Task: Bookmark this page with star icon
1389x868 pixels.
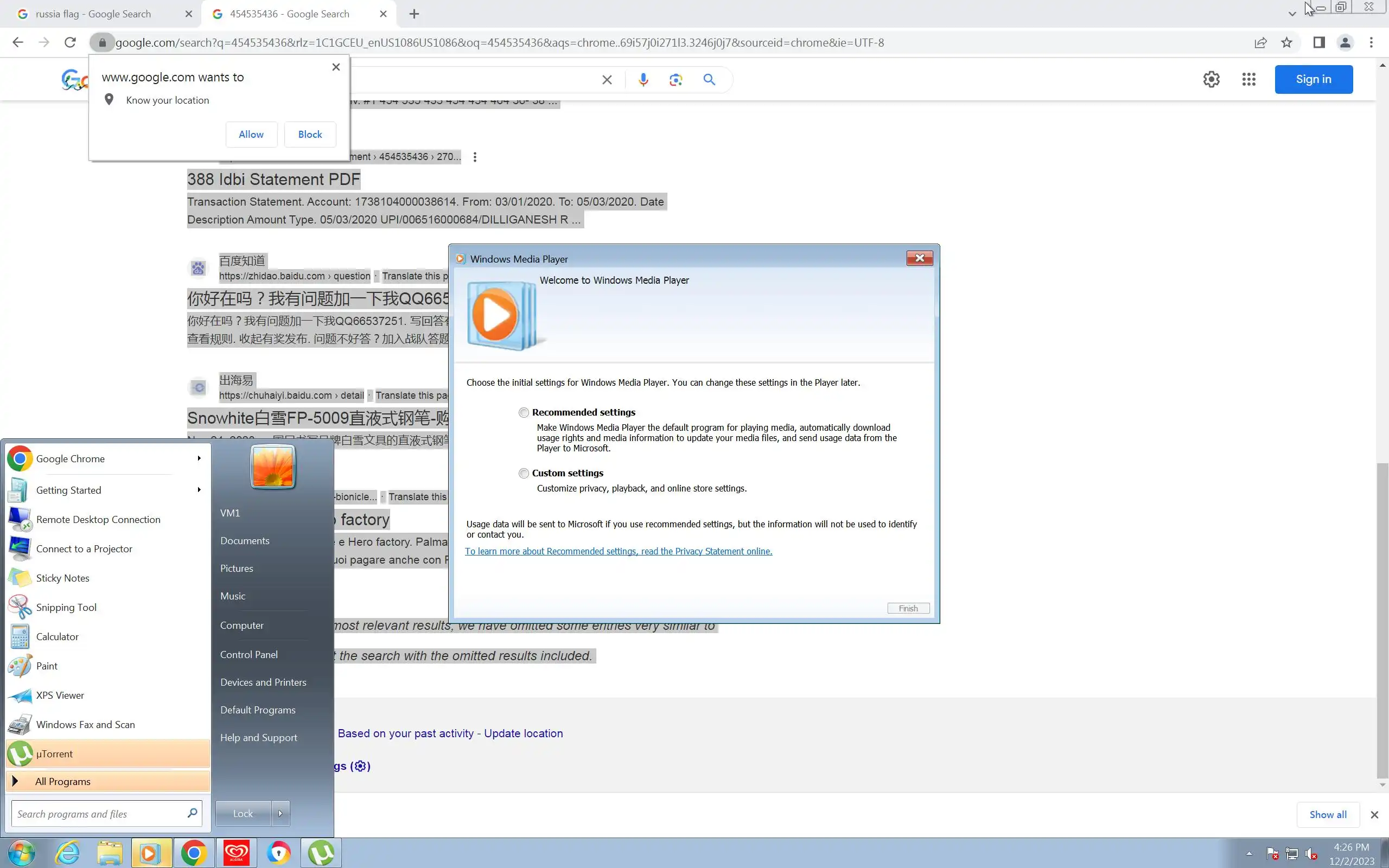Action: 1286,42
